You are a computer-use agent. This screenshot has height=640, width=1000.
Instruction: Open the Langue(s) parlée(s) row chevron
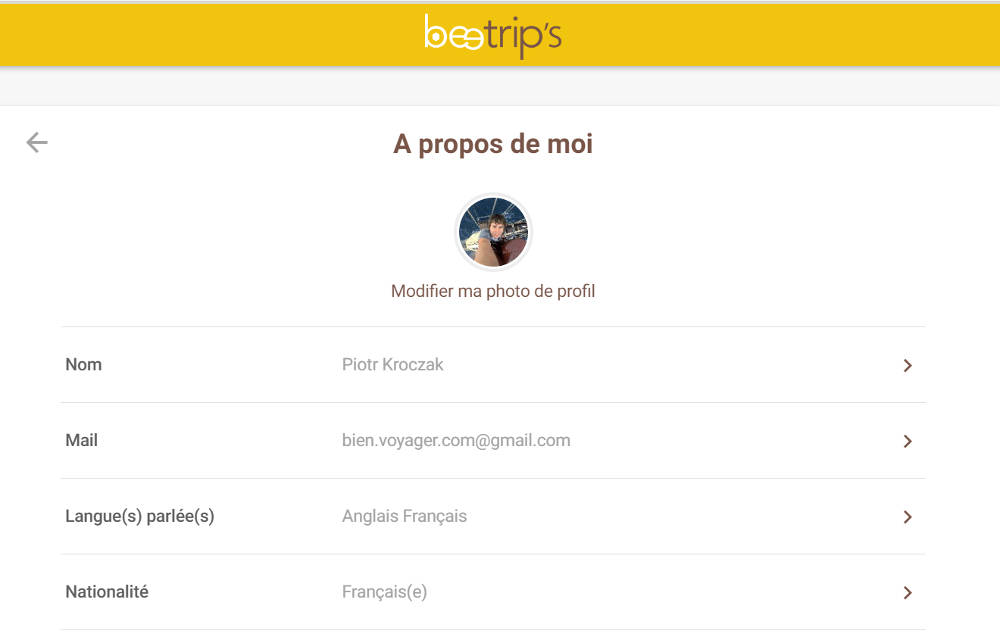tap(907, 517)
